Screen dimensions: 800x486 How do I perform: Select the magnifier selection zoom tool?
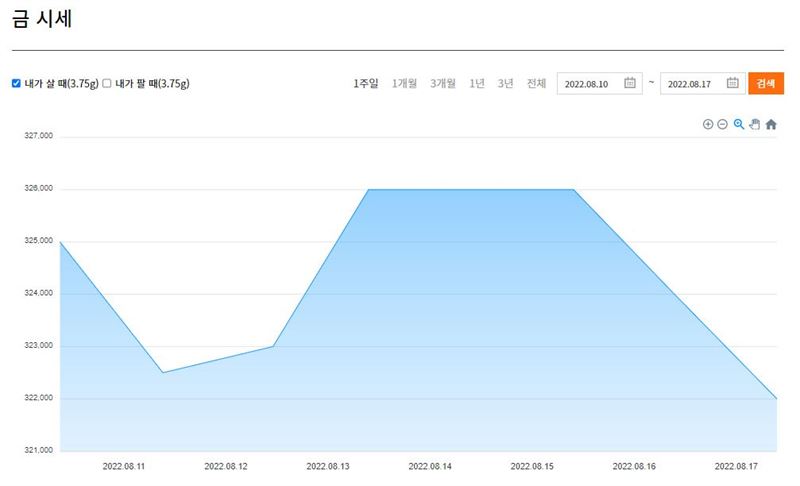tap(739, 124)
